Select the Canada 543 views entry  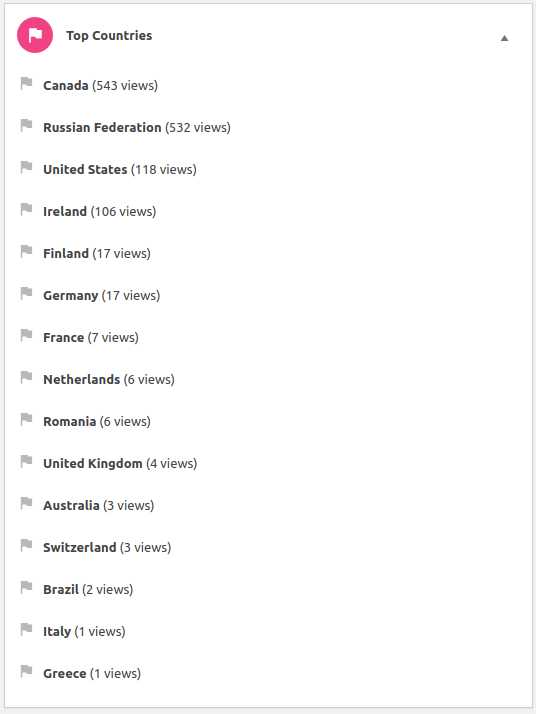(100, 86)
